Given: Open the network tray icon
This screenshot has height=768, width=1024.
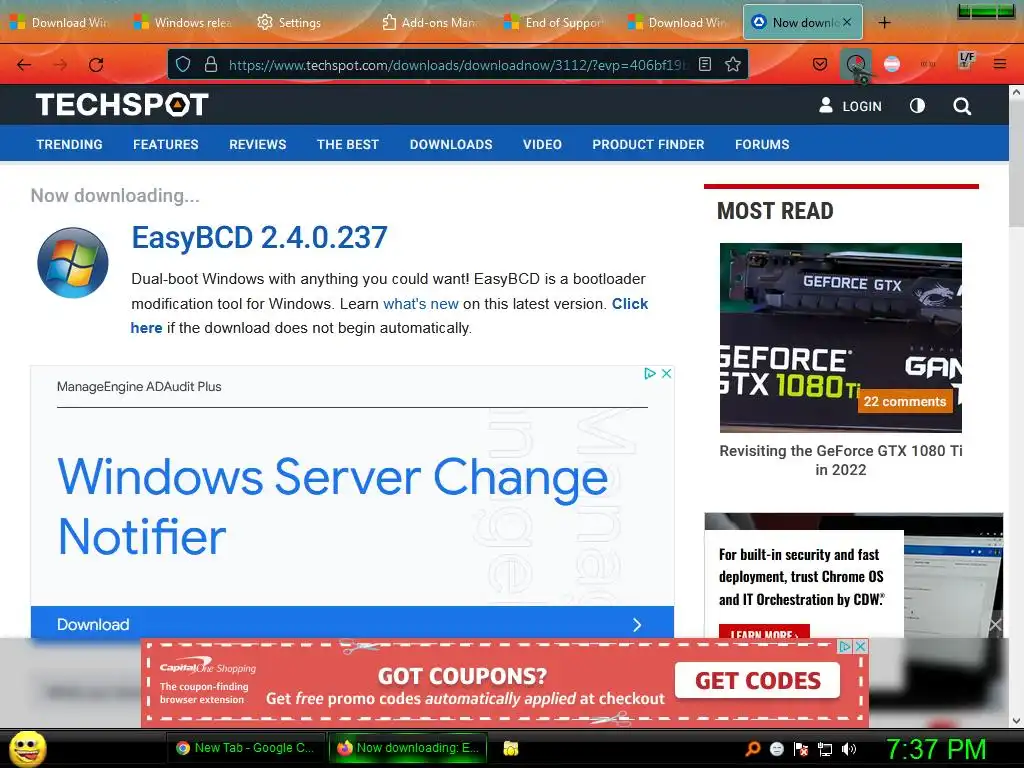Looking at the screenshot, I should tap(825, 749).
